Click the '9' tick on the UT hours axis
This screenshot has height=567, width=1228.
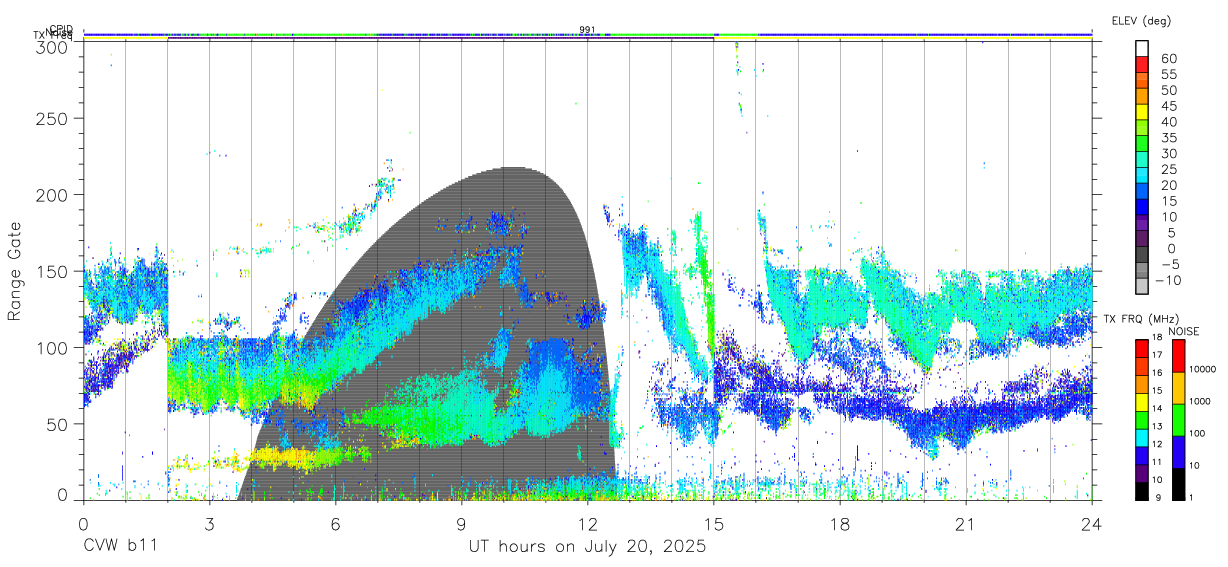click(461, 523)
